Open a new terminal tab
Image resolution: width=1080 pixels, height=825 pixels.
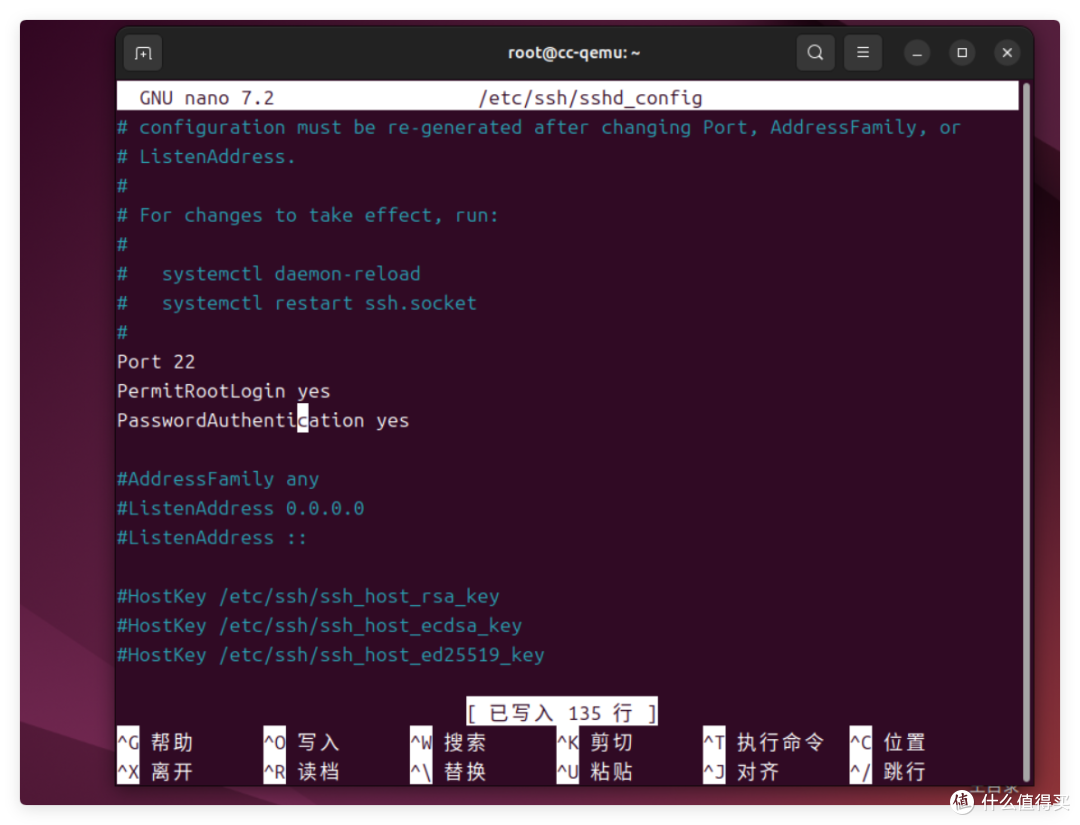coord(143,53)
